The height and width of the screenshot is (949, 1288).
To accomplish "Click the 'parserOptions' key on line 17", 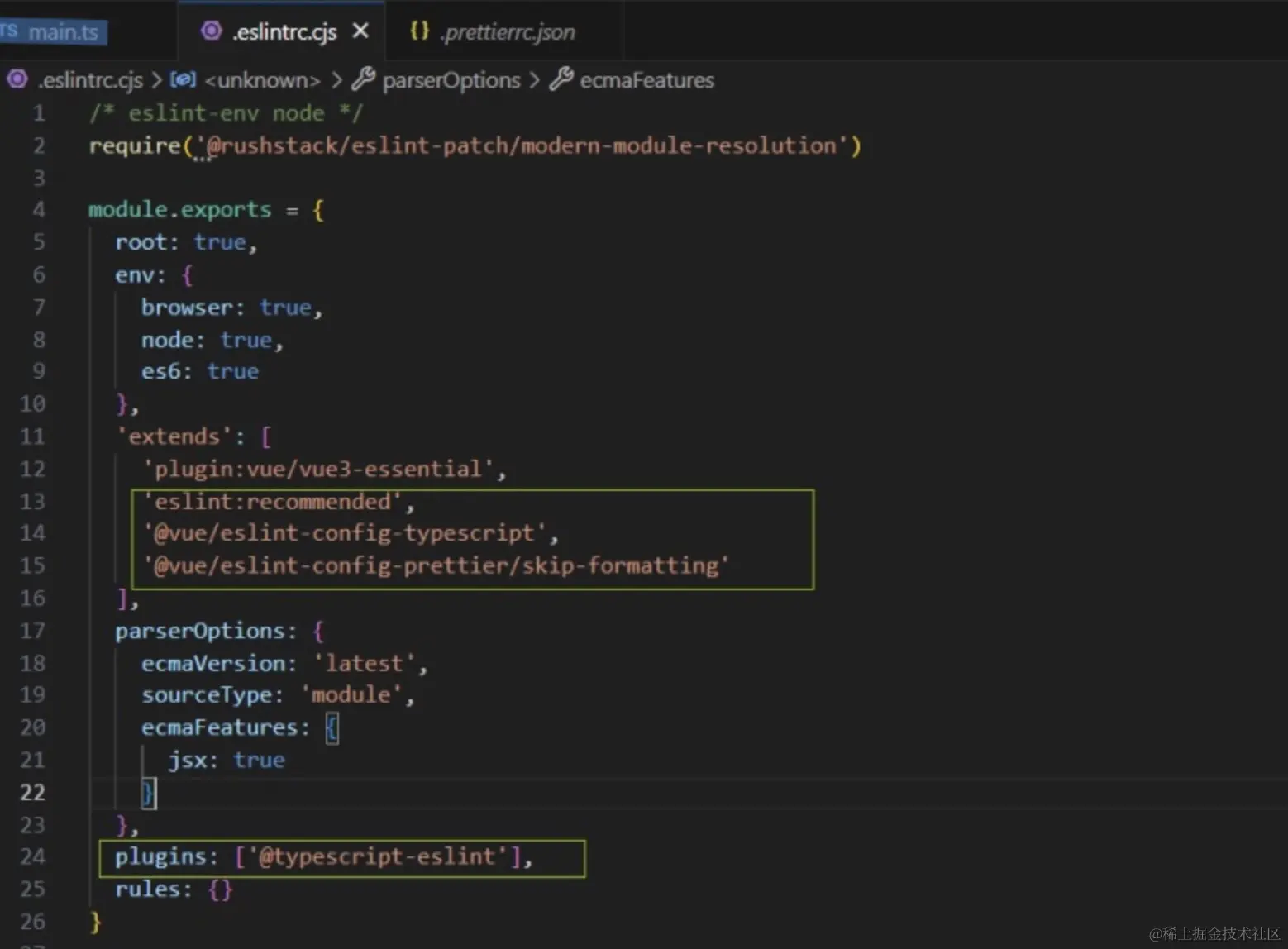I will [x=200, y=632].
